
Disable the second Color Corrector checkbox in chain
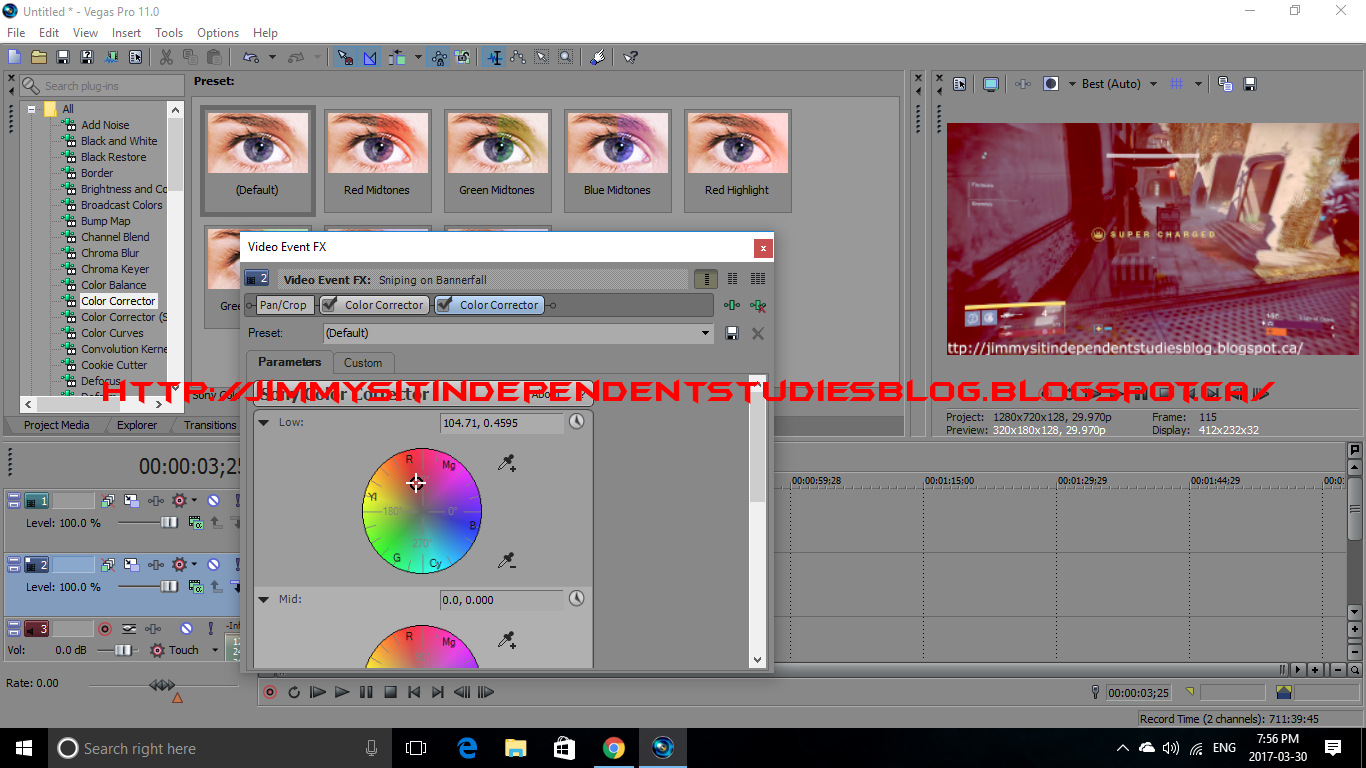(x=445, y=305)
